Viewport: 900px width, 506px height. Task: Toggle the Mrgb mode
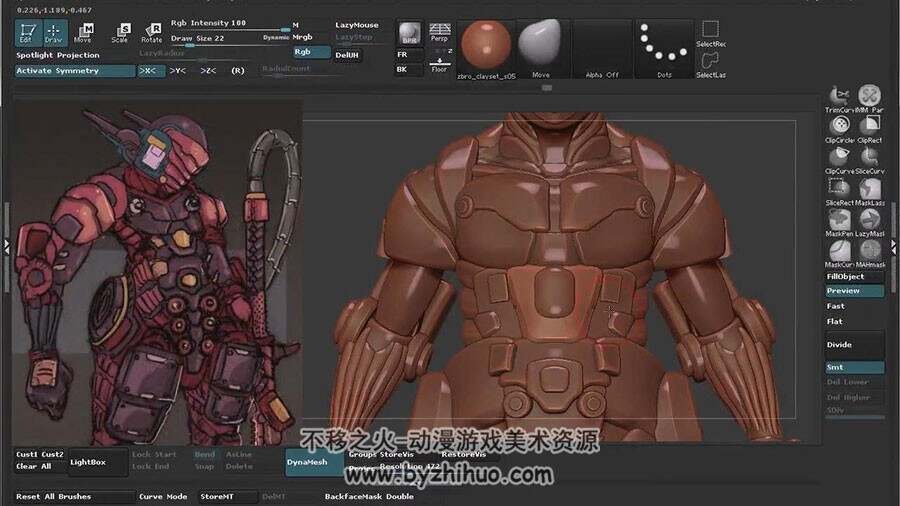pos(302,37)
